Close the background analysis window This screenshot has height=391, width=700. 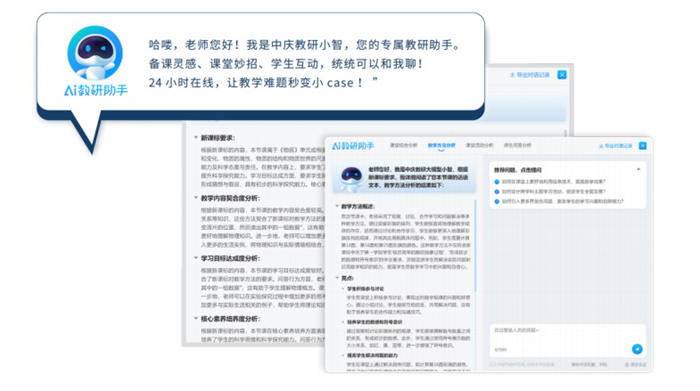point(562,75)
